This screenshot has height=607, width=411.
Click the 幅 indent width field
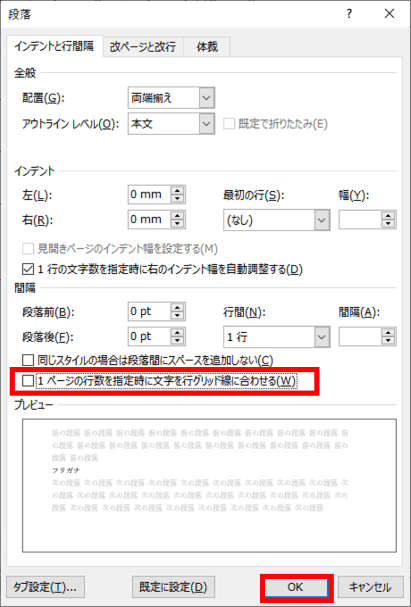(x=360, y=220)
